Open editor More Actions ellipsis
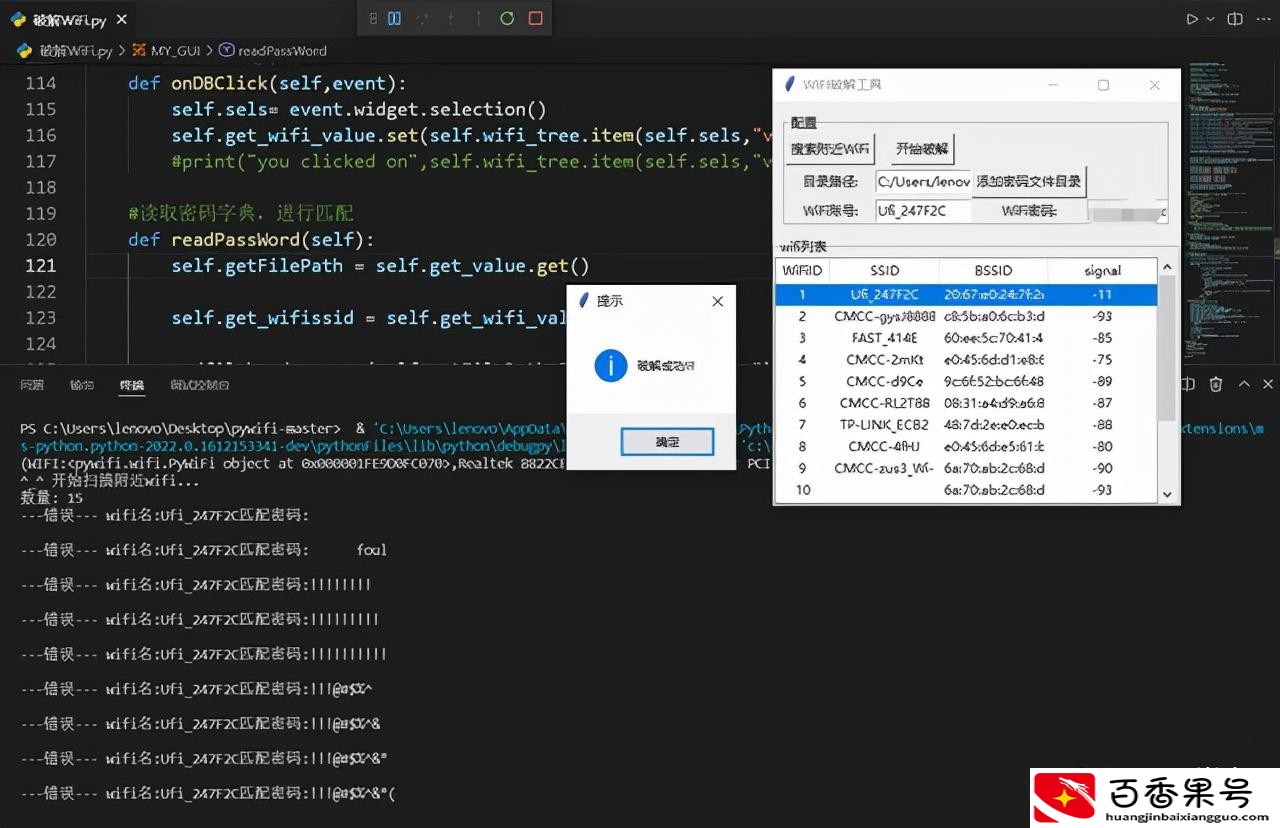1280x828 pixels. pos(1263,19)
